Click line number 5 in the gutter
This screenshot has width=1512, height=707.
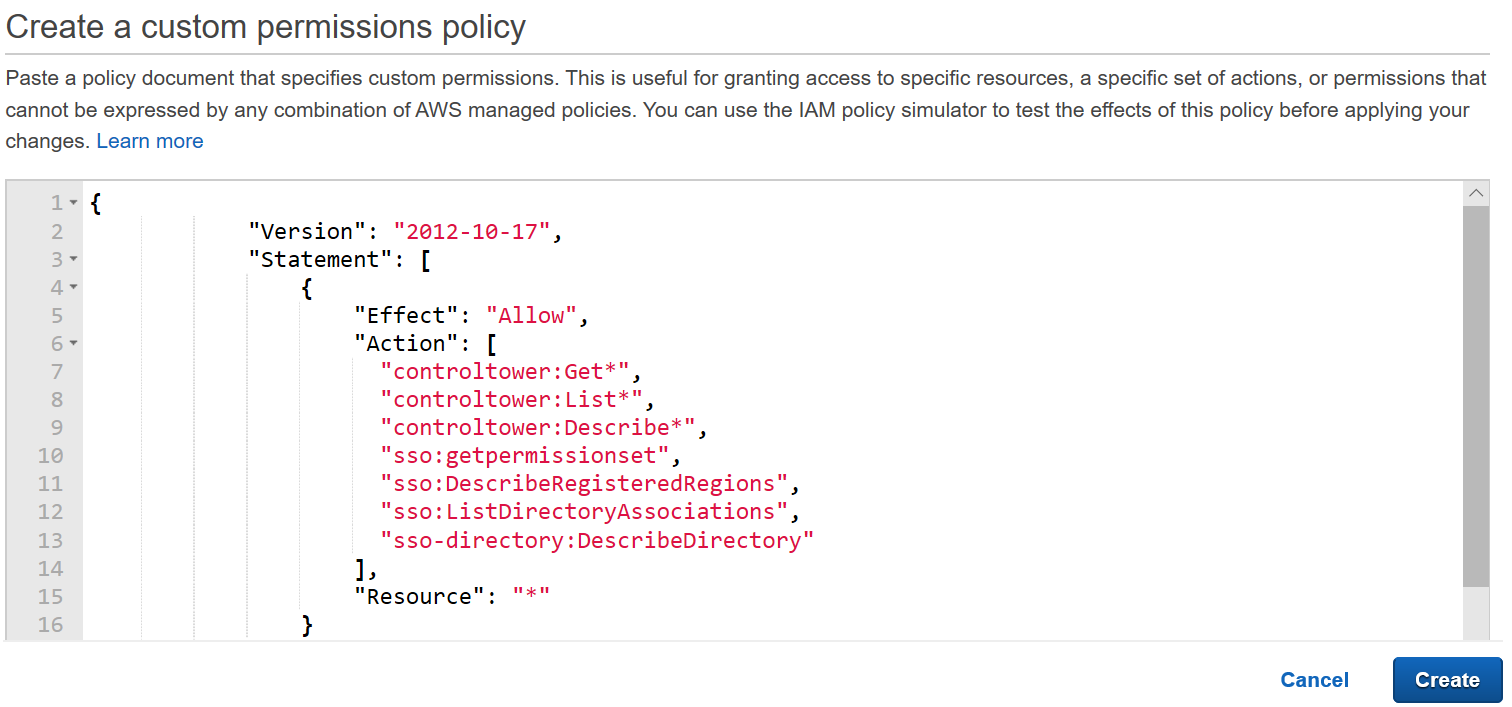click(x=57, y=315)
